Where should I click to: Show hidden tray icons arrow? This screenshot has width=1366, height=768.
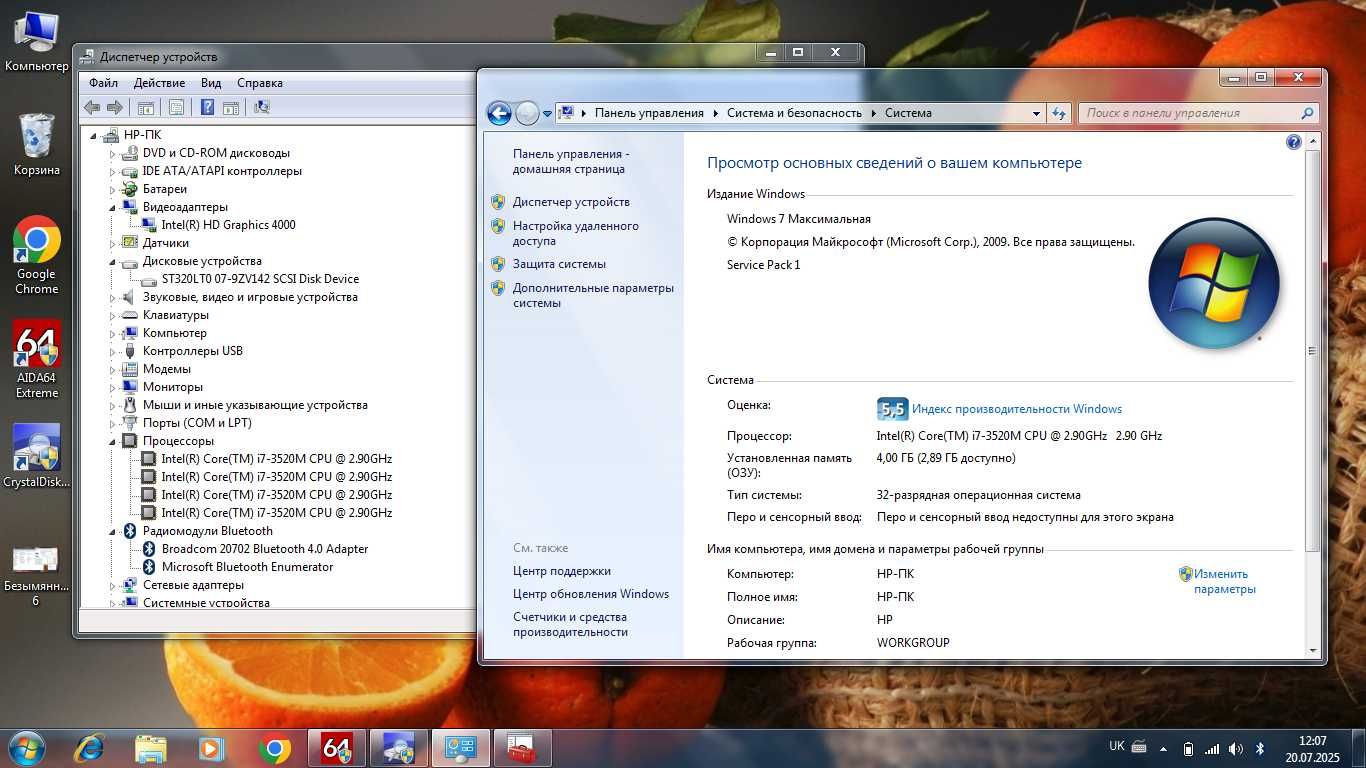(x=1163, y=748)
